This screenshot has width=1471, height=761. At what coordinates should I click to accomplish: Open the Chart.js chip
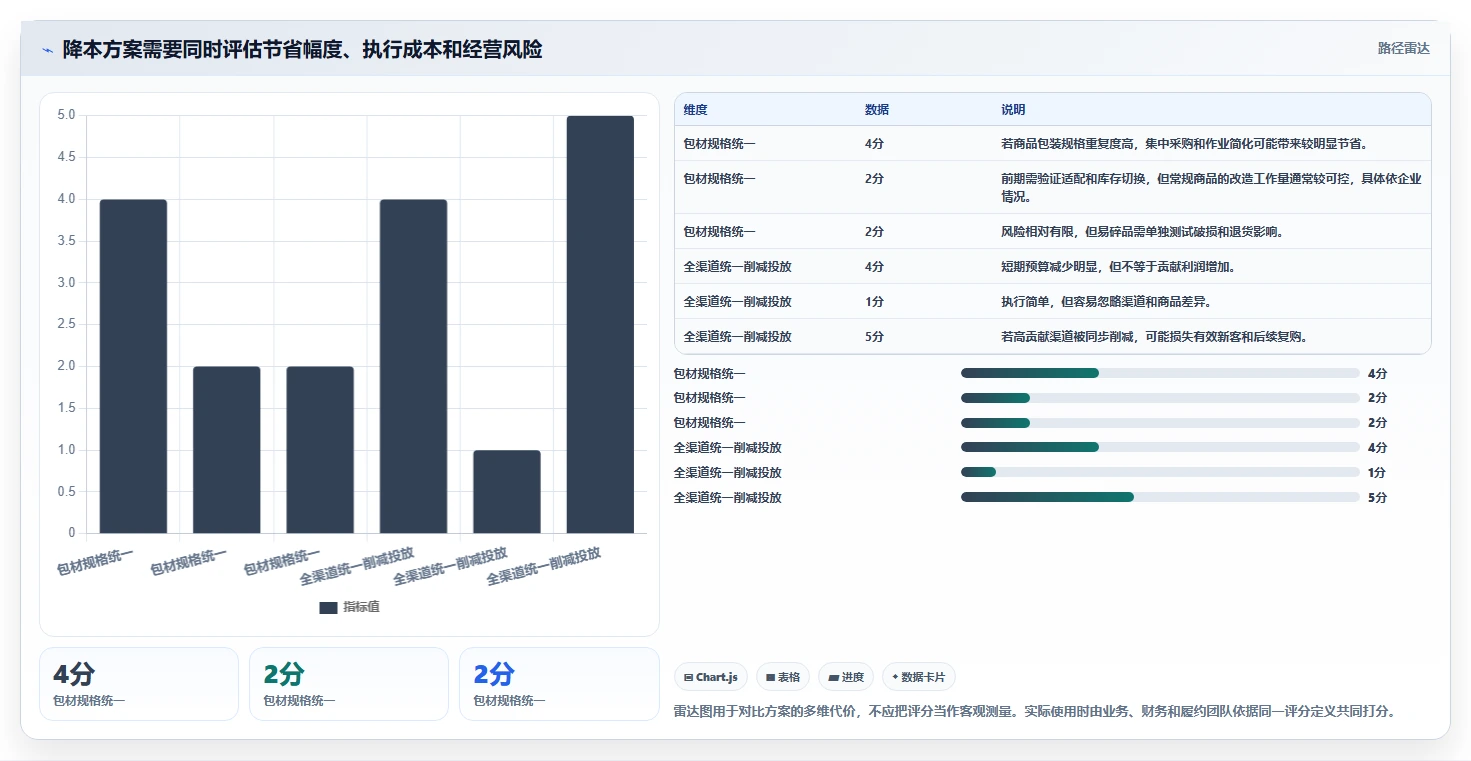(711, 677)
